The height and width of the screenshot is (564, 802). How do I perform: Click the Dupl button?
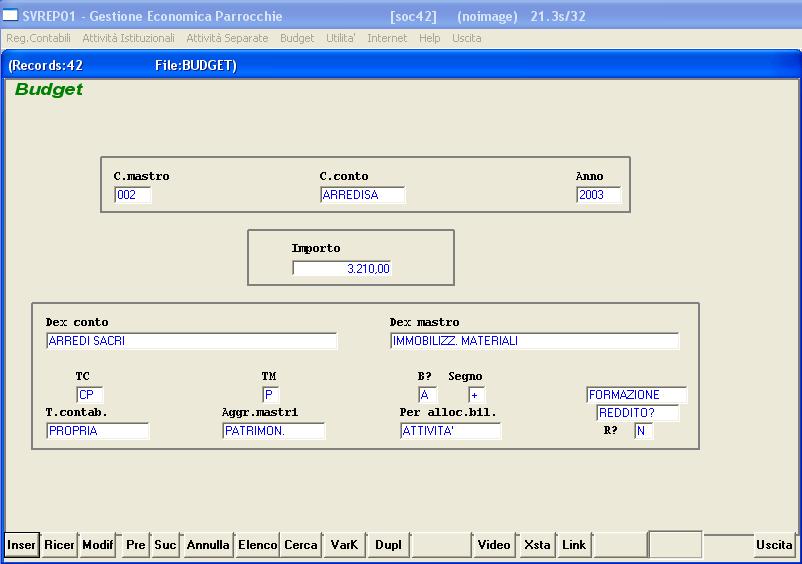[x=388, y=545]
